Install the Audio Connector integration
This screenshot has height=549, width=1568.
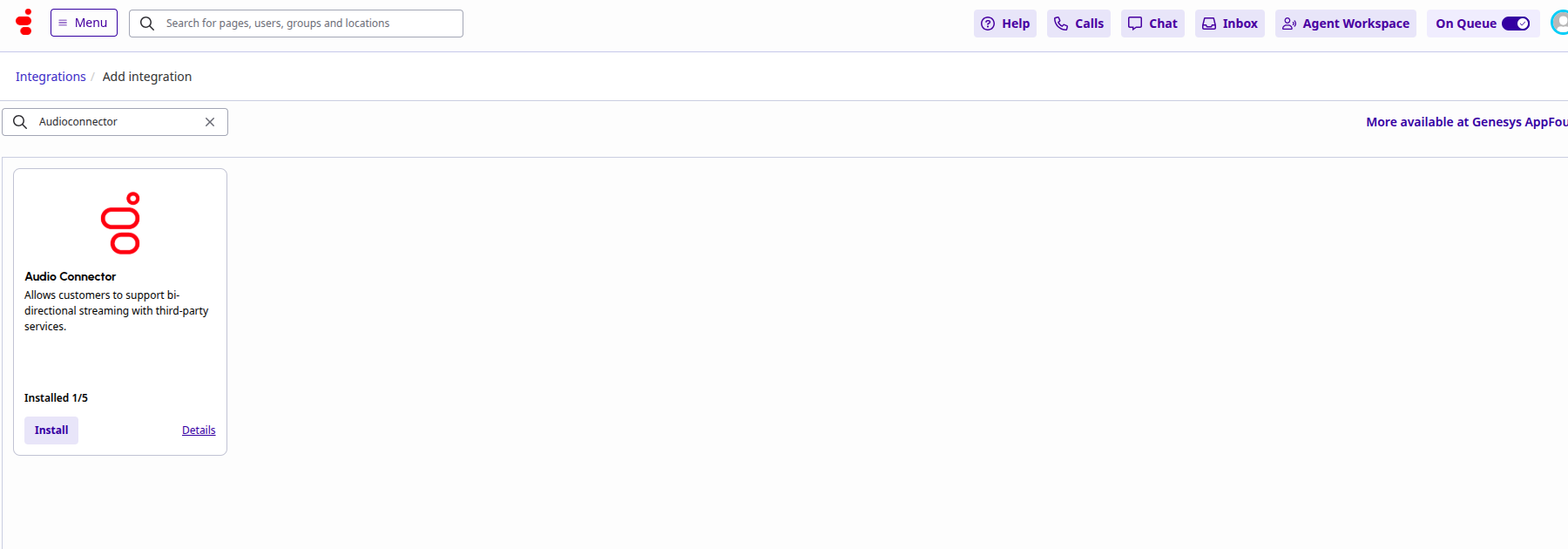click(x=51, y=430)
